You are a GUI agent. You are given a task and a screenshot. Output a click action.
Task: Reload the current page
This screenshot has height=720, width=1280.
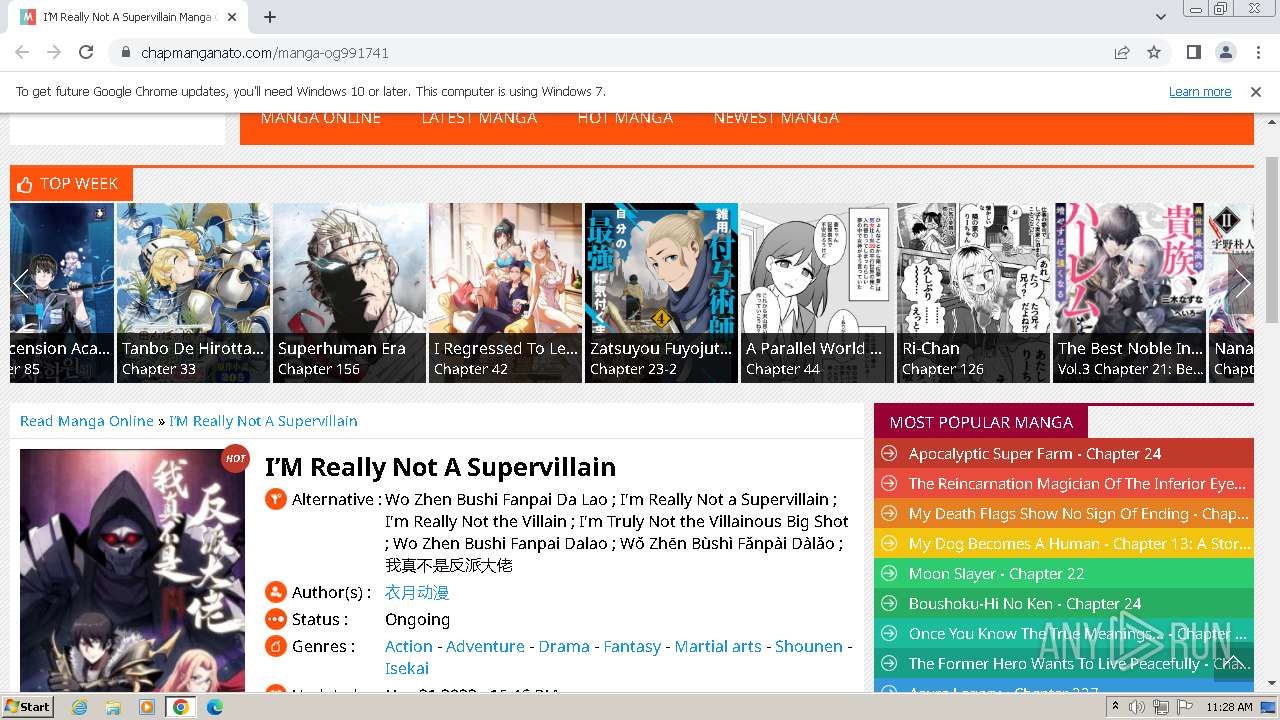(86, 52)
